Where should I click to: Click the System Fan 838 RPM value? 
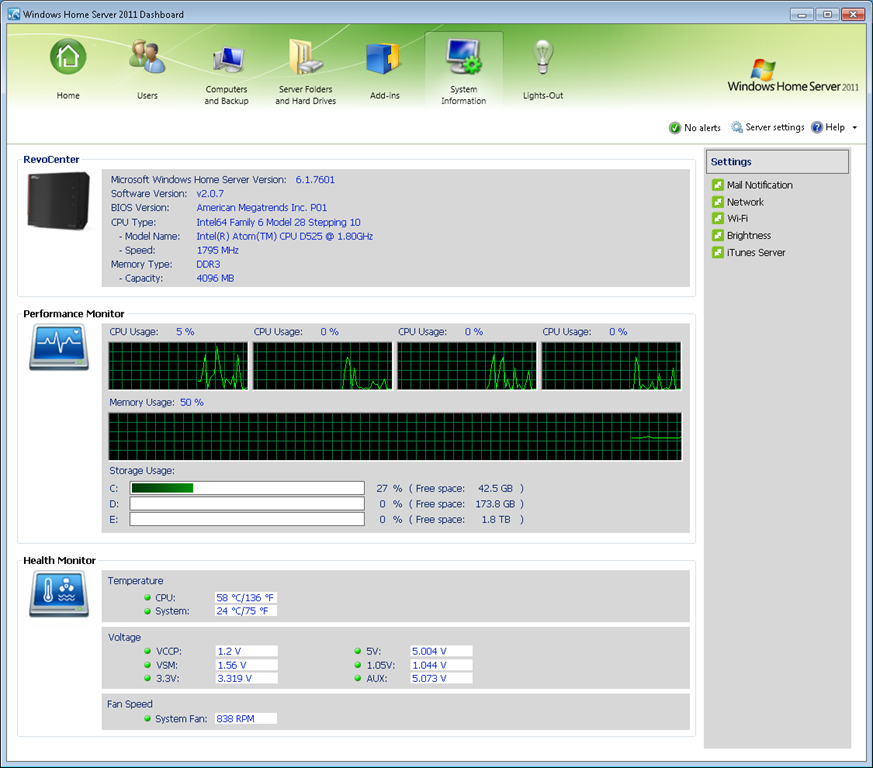point(246,718)
